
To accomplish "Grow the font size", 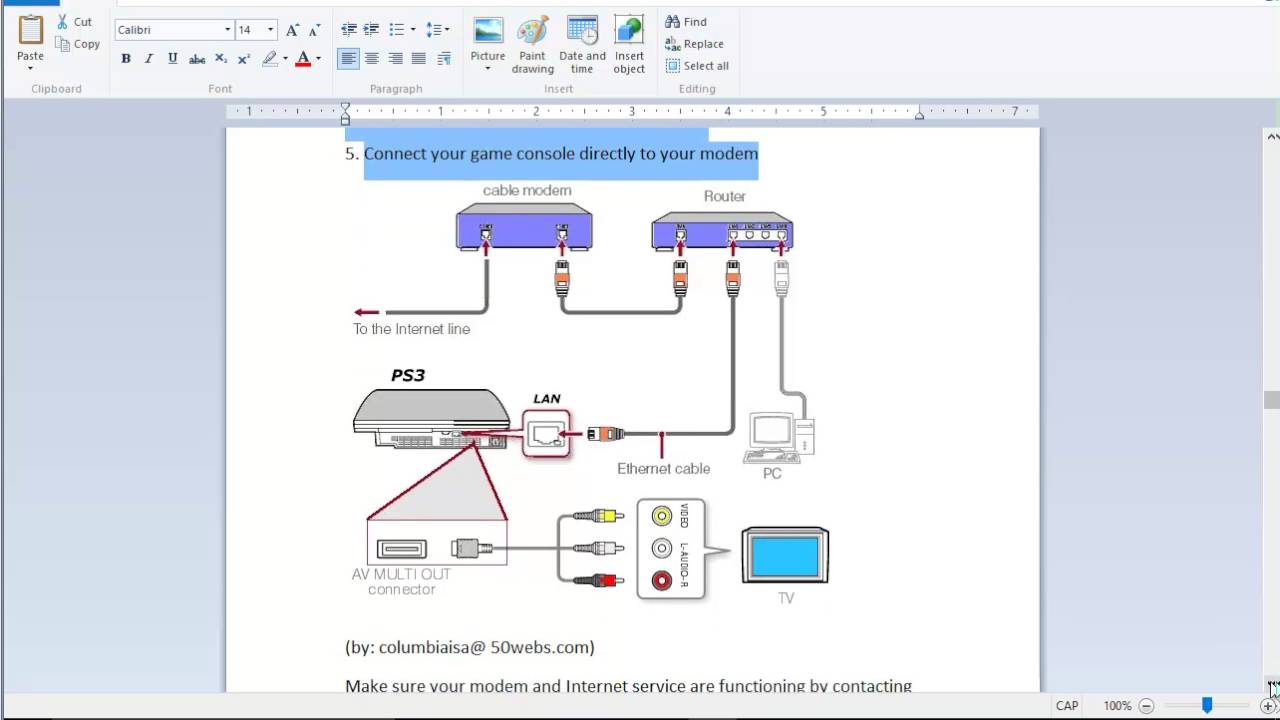I will point(293,30).
